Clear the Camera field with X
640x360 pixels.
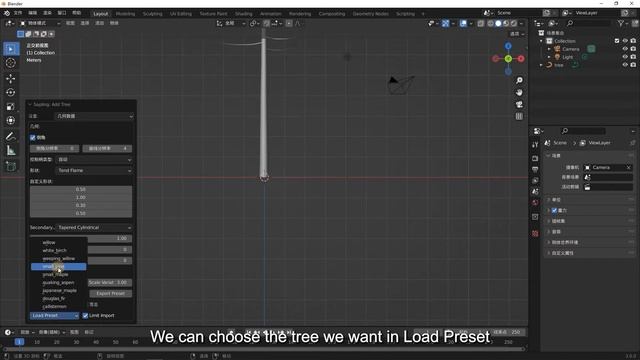point(629,167)
